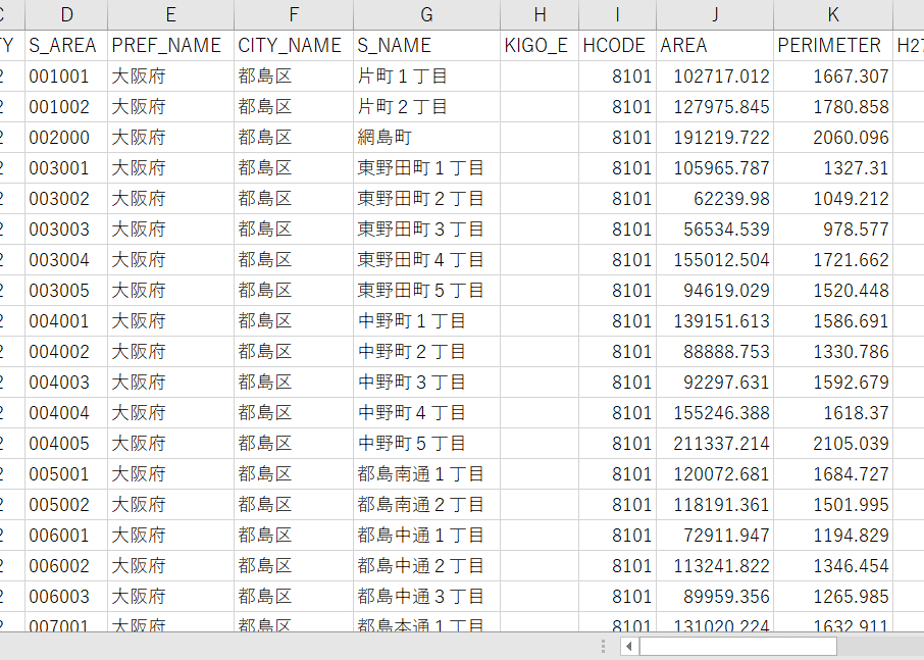924x660 pixels.
Task: Select cell containing 片町１丁目
Action: [427, 76]
